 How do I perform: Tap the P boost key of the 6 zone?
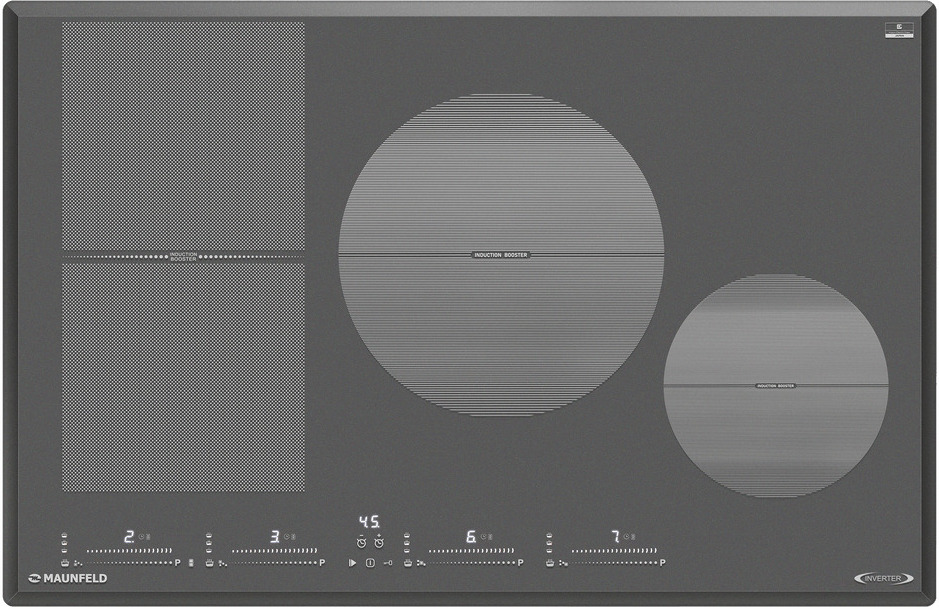(520, 563)
